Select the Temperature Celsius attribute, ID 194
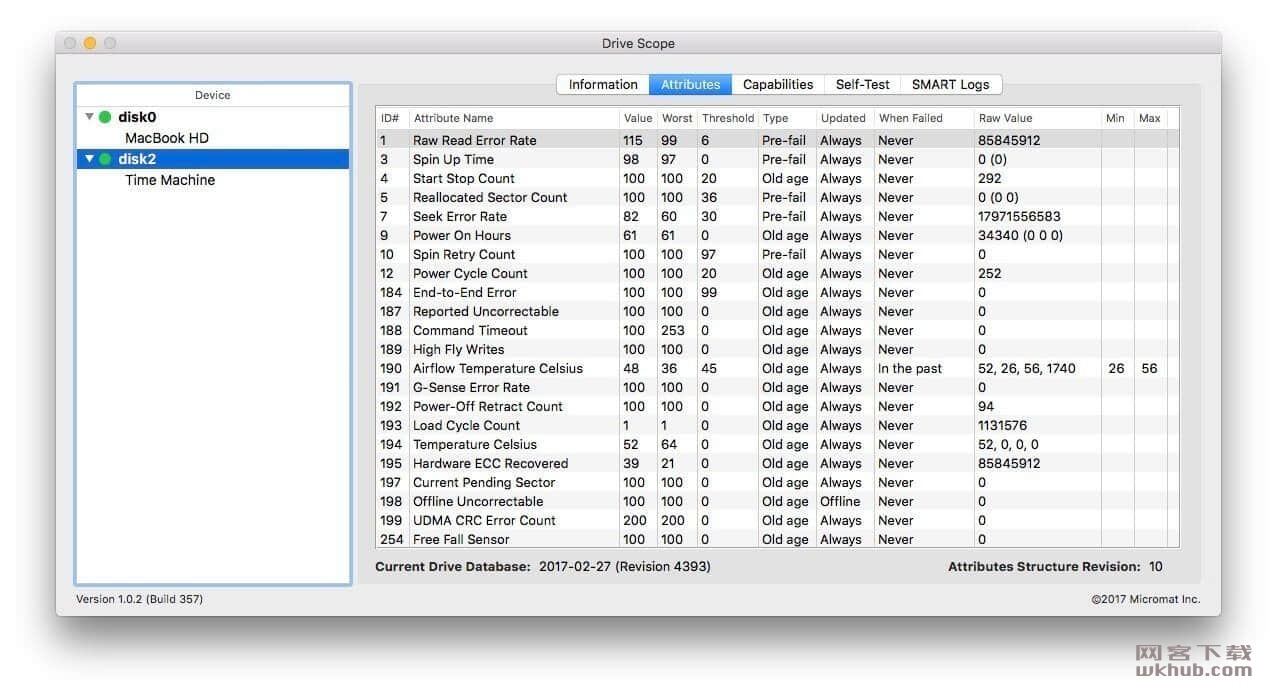The height and width of the screenshot is (696, 1277). [777, 444]
